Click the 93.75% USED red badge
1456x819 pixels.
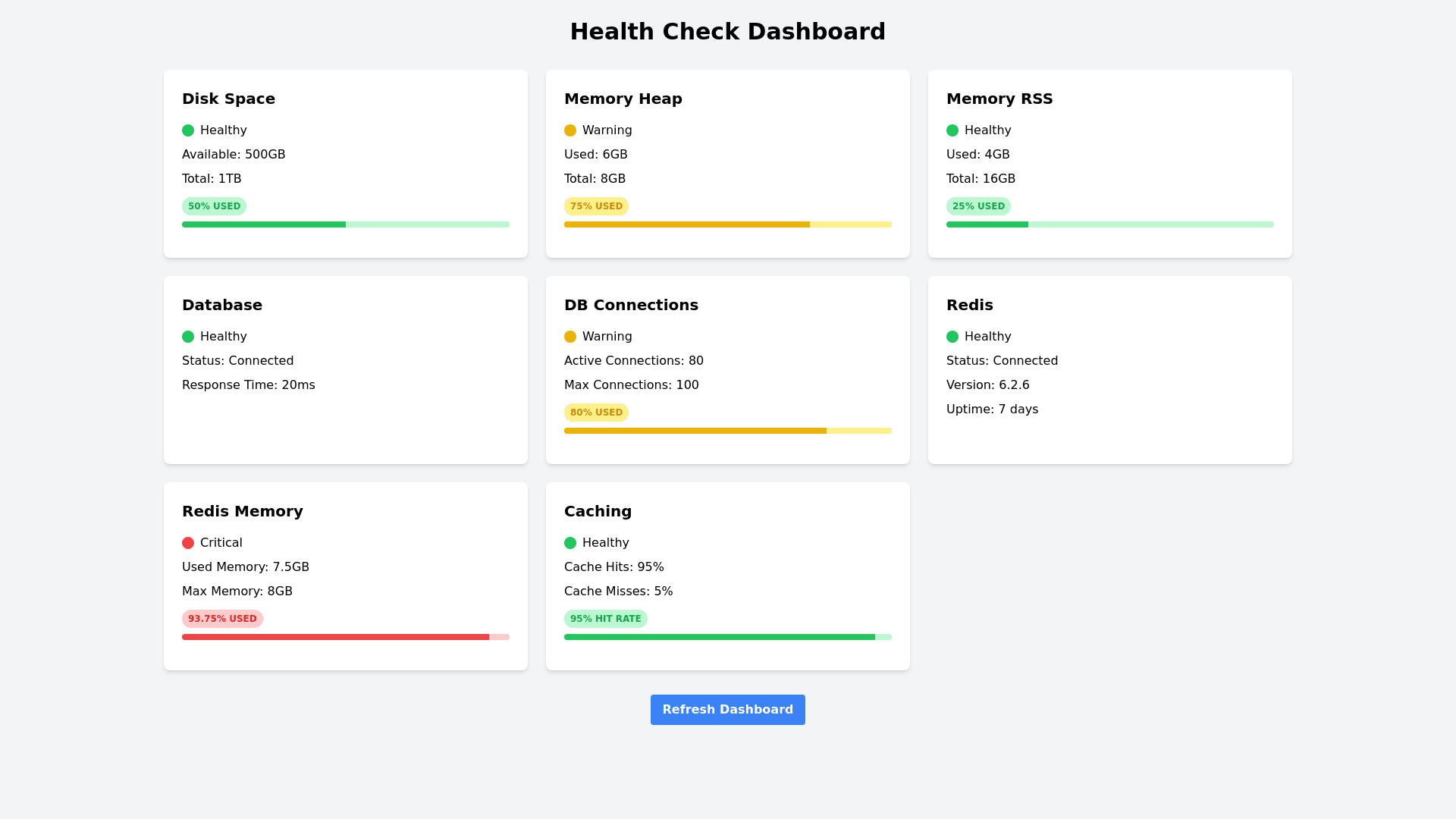222,619
